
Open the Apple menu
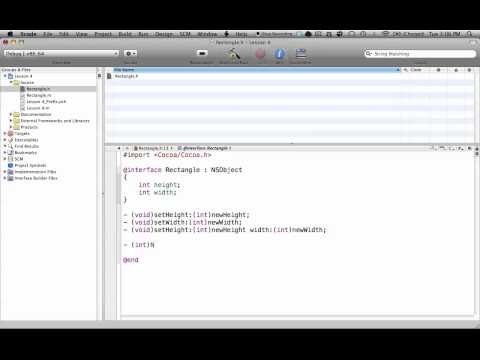point(10,34)
